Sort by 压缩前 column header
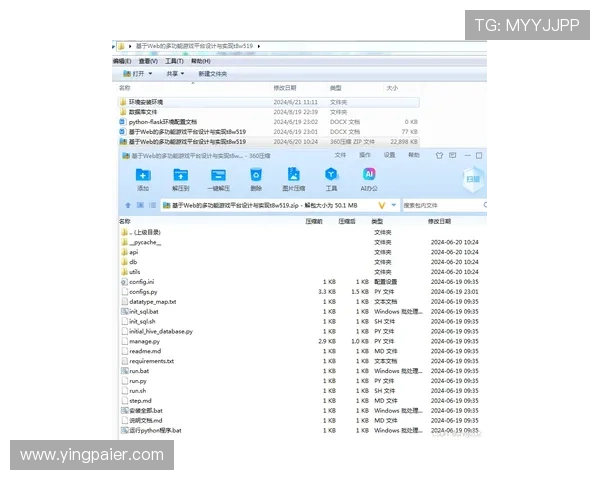Viewport: 600px width, 480px height. coord(314,221)
